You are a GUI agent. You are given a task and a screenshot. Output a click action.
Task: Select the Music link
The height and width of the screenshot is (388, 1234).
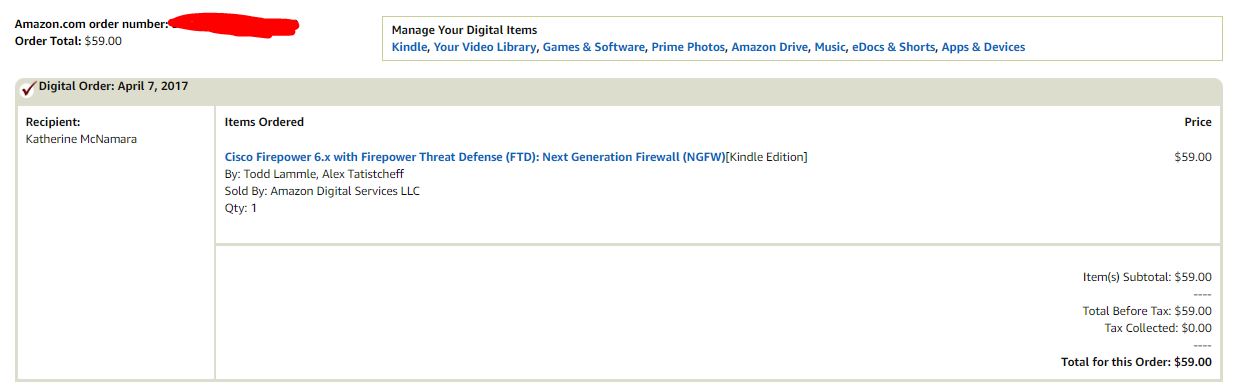(830, 47)
